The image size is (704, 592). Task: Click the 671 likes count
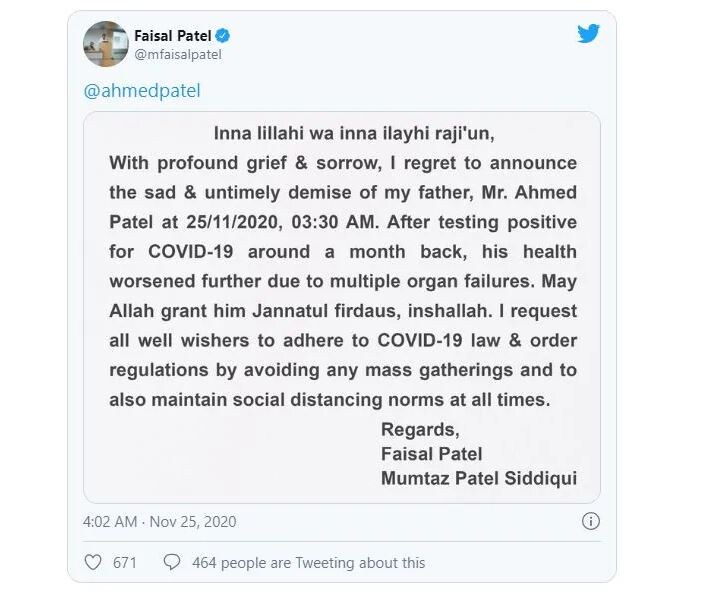[x=125, y=563]
